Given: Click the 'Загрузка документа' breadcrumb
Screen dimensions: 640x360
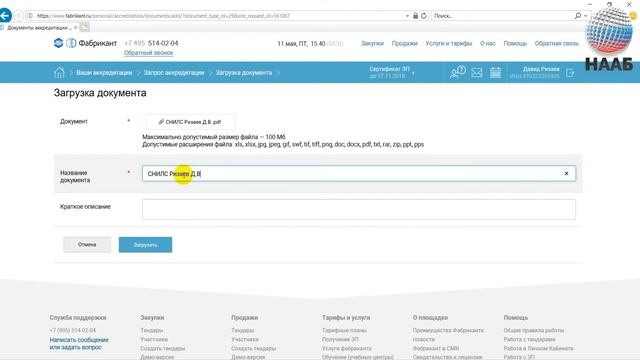Looking at the screenshot, I should [244, 73].
